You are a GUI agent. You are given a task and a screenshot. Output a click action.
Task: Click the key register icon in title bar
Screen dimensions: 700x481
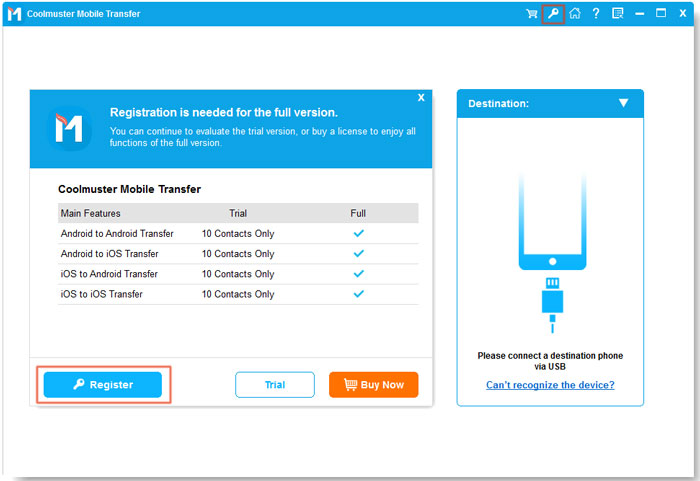[553, 14]
